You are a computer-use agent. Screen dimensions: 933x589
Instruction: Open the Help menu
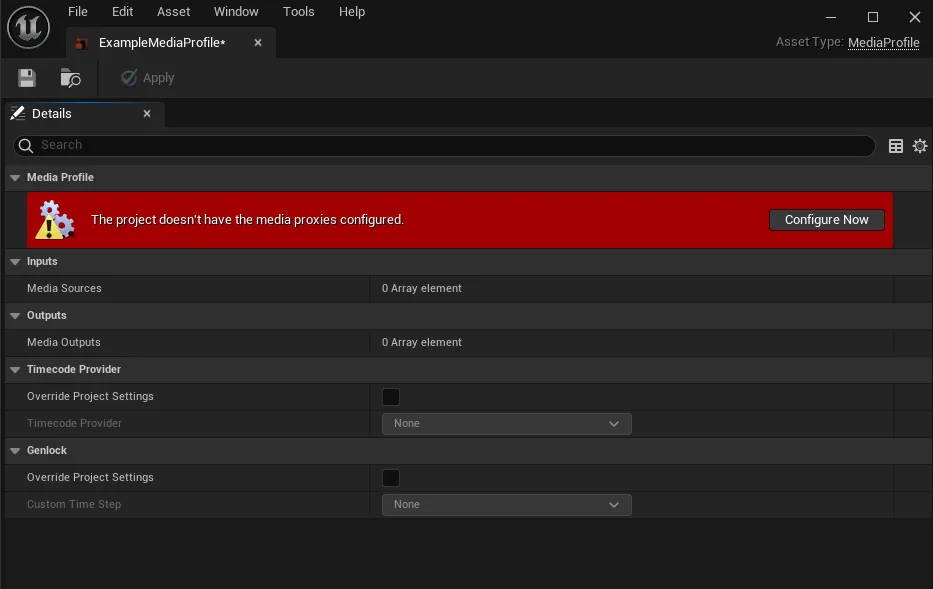tap(352, 12)
